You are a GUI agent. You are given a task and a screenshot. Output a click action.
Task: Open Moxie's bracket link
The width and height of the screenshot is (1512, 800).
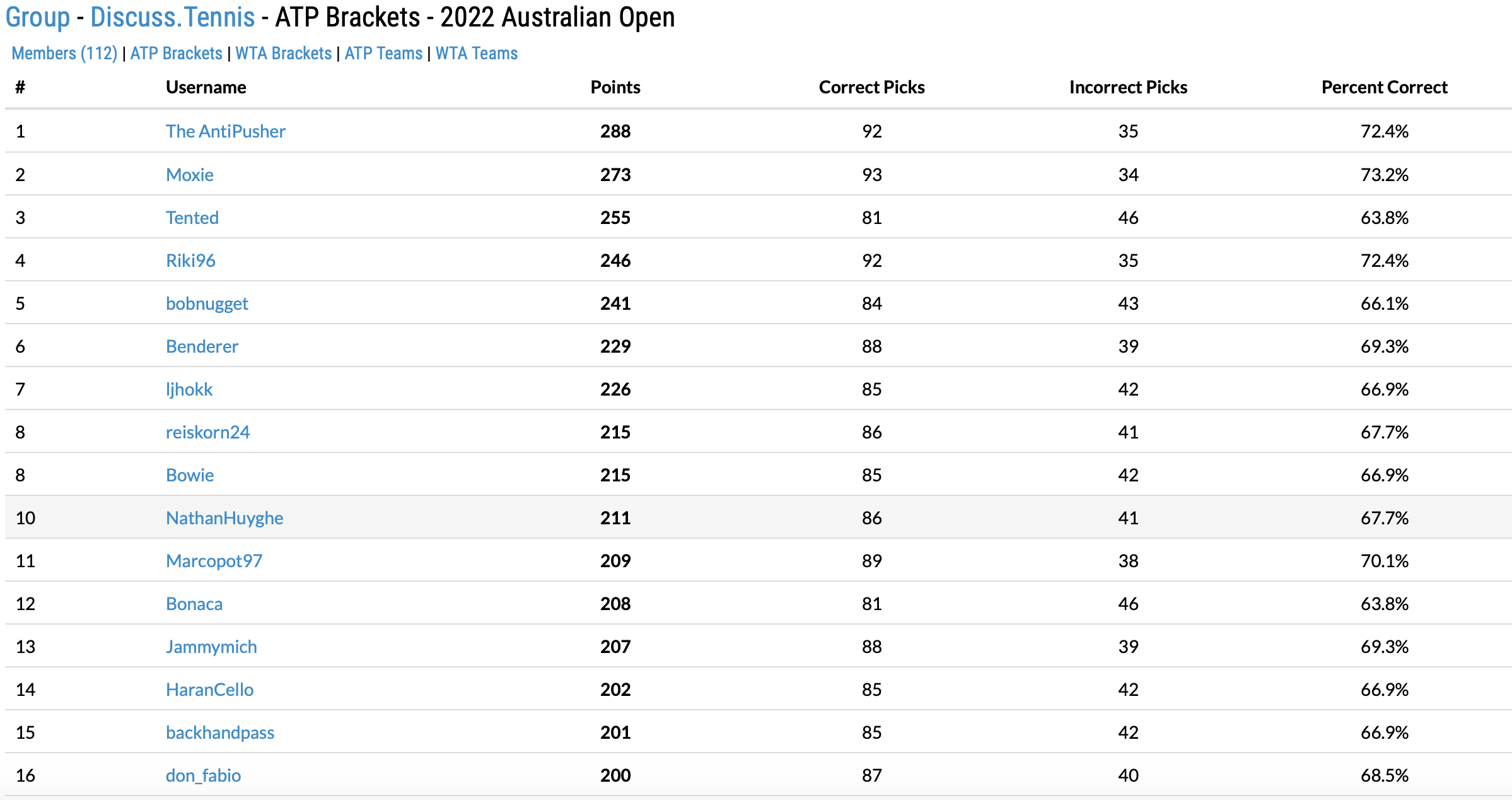tap(189, 175)
